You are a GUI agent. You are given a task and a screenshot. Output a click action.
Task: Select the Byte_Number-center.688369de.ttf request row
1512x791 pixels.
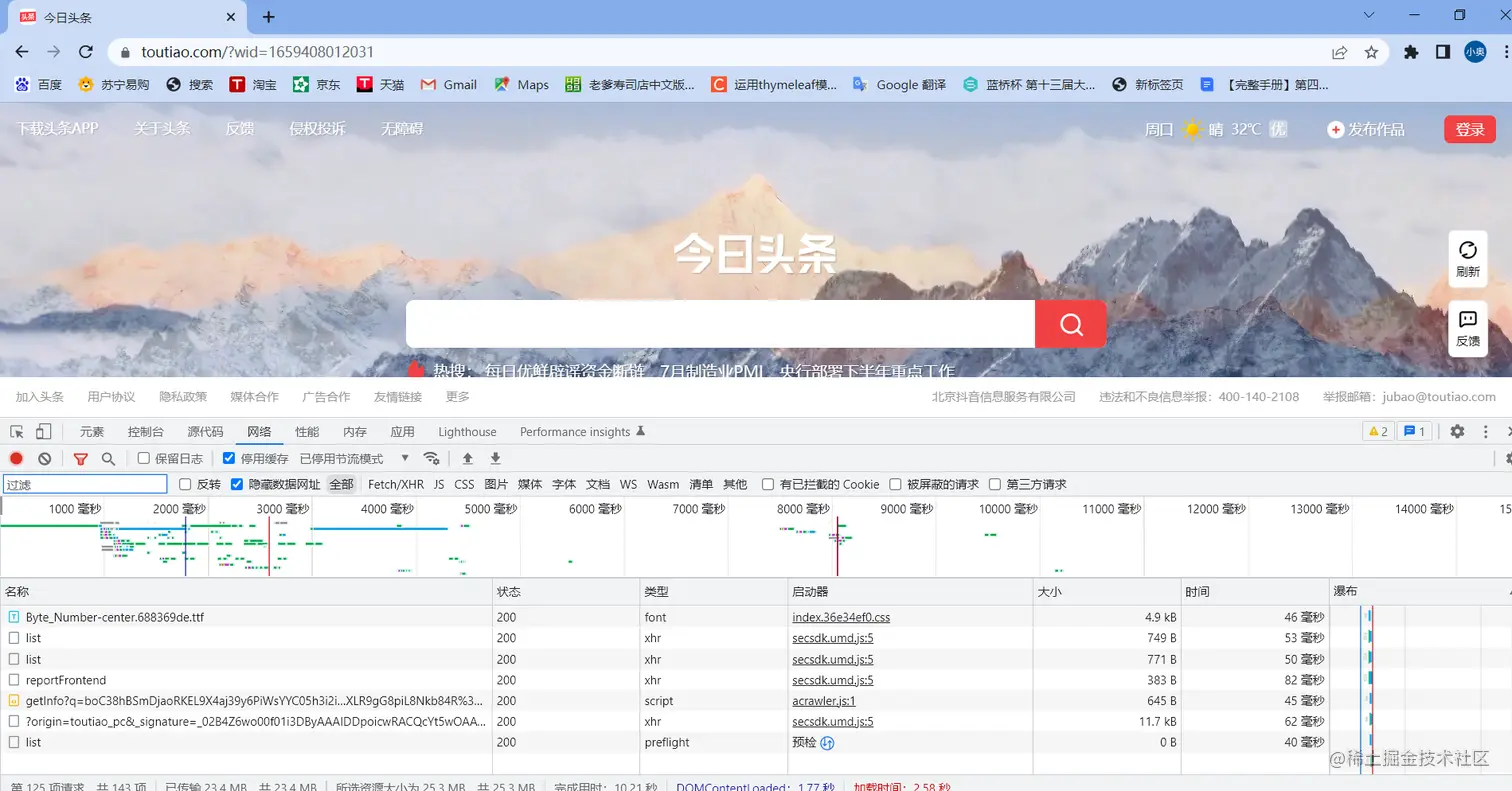pyautogui.click(x=664, y=617)
